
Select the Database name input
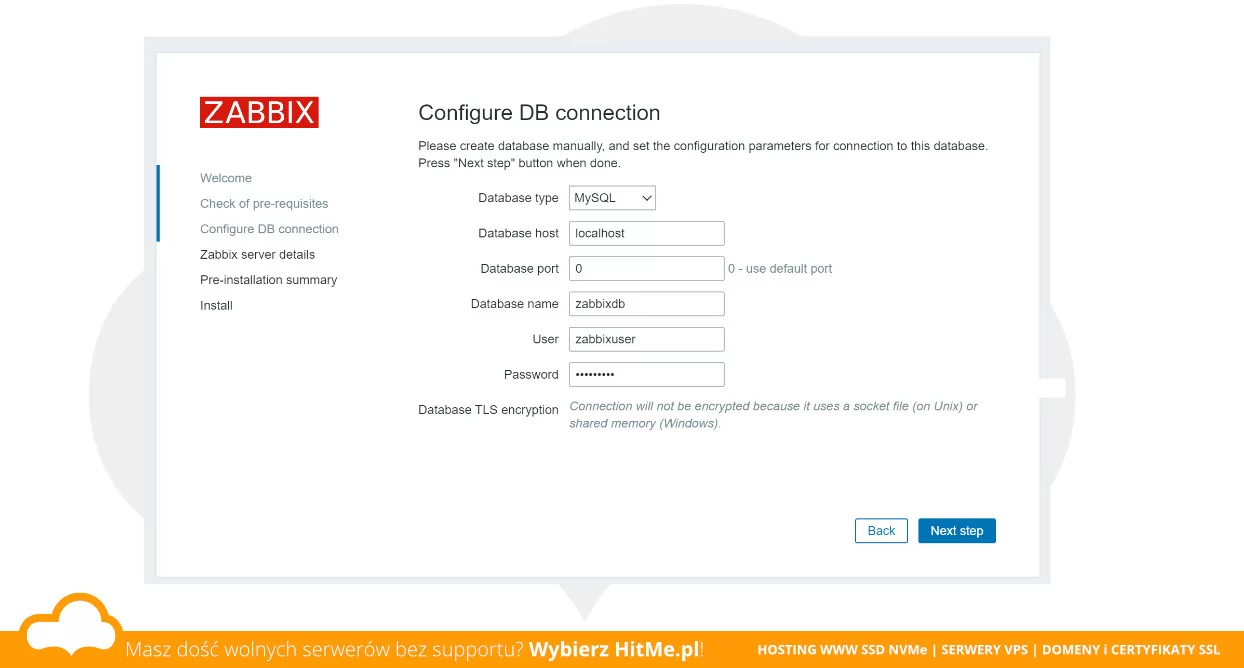tap(646, 304)
